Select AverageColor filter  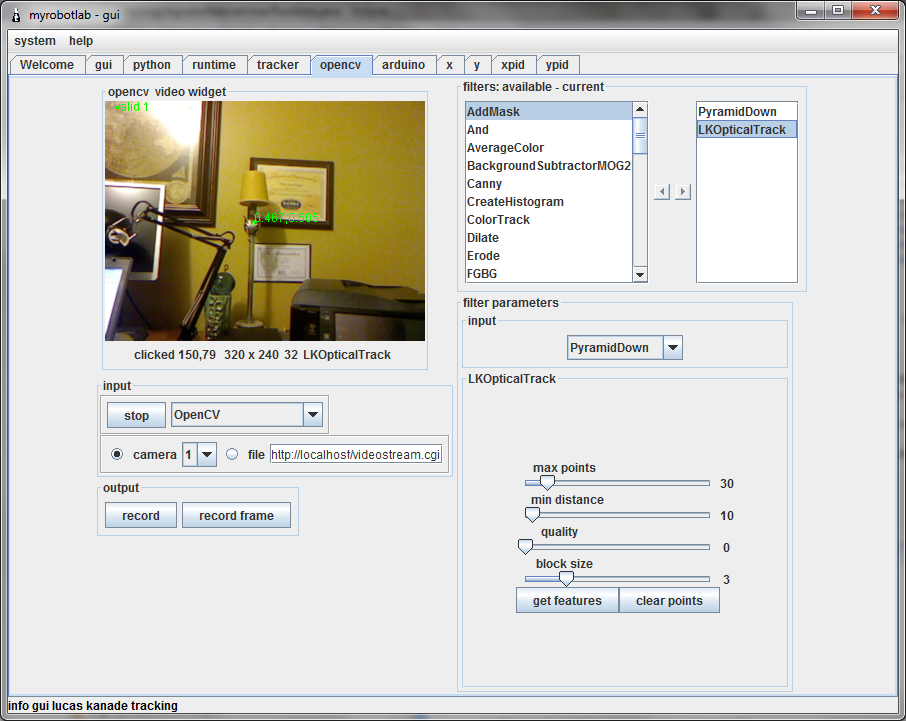(548, 147)
